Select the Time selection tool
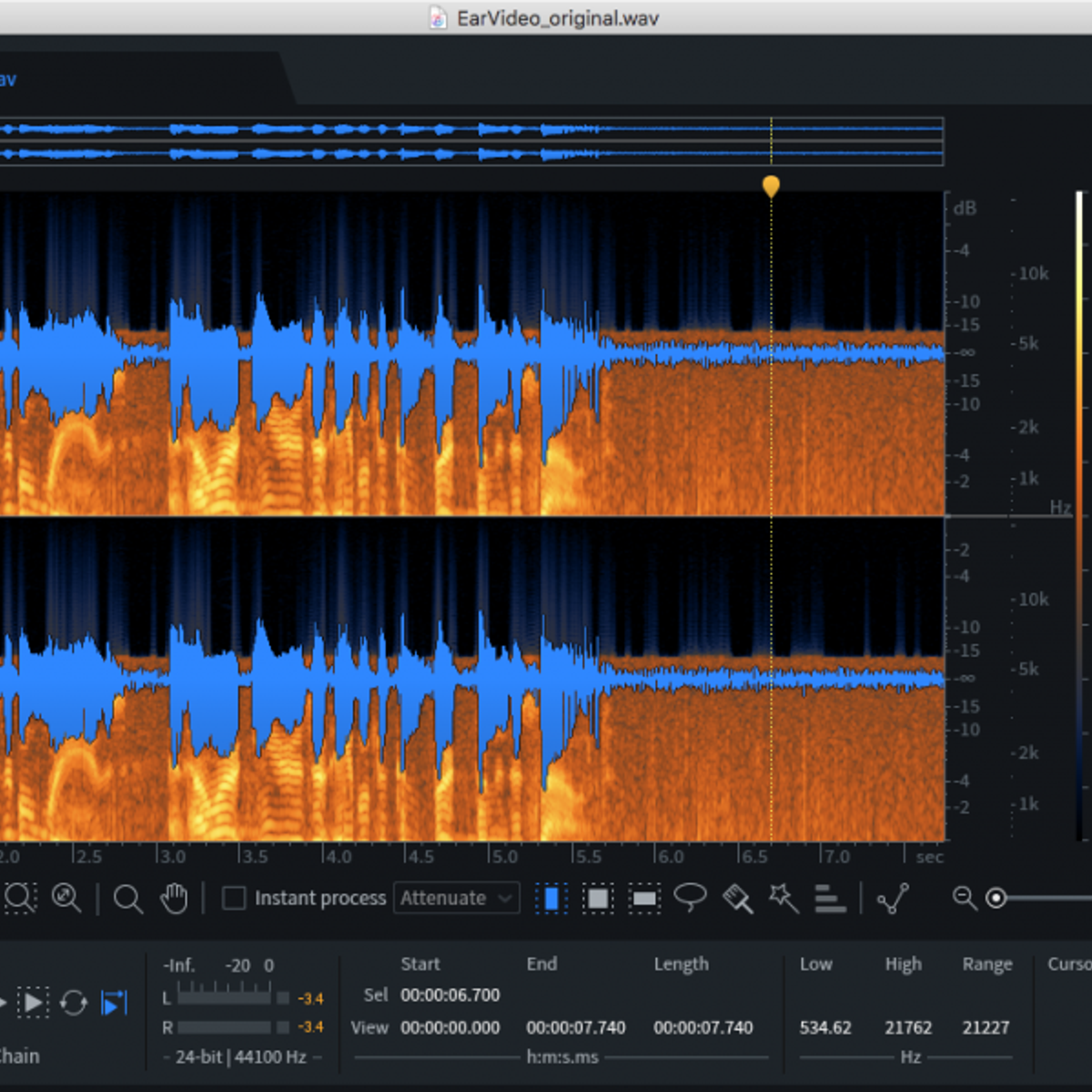Viewport: 1092px width, 1092px height. click(x=551, y=898)
